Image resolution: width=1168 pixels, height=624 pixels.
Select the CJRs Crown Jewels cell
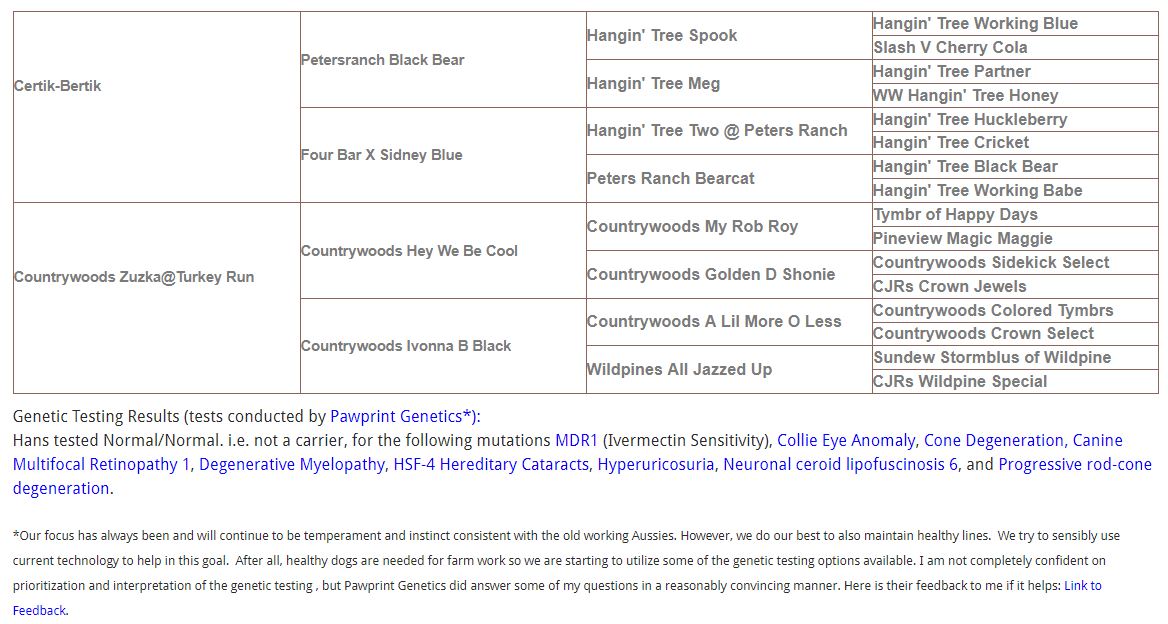click(x=950, y=286)
